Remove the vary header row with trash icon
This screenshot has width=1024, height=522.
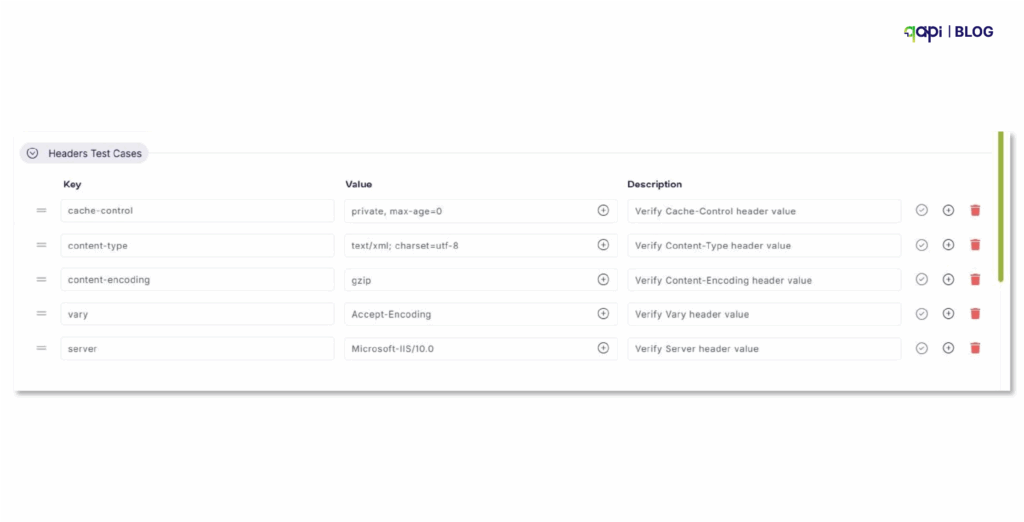point(975,314)
